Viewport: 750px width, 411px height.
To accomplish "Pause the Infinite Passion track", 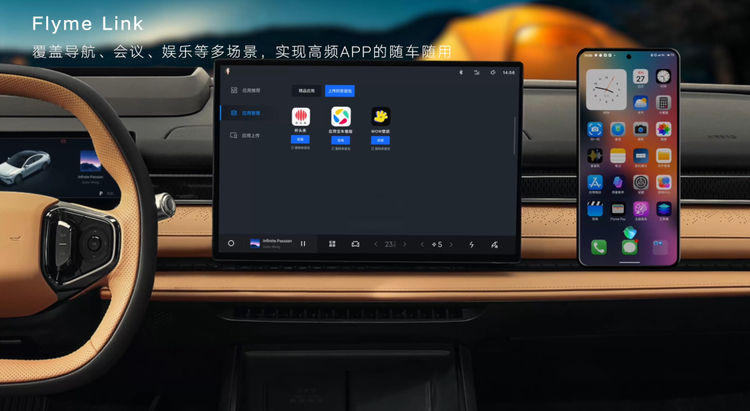I will tap(303, 244).
